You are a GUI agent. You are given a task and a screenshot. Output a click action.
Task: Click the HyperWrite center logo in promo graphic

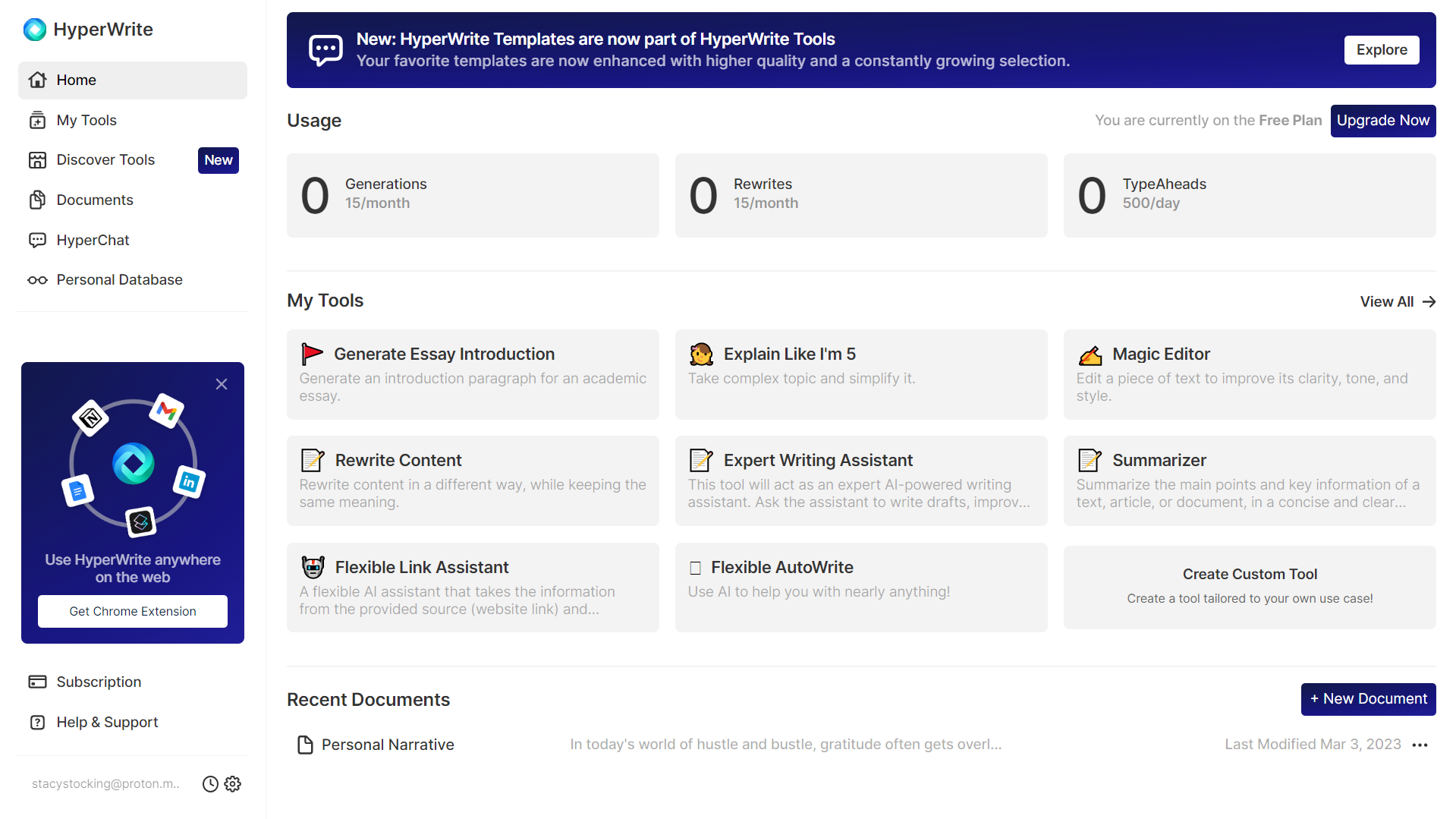click(134, 464)
